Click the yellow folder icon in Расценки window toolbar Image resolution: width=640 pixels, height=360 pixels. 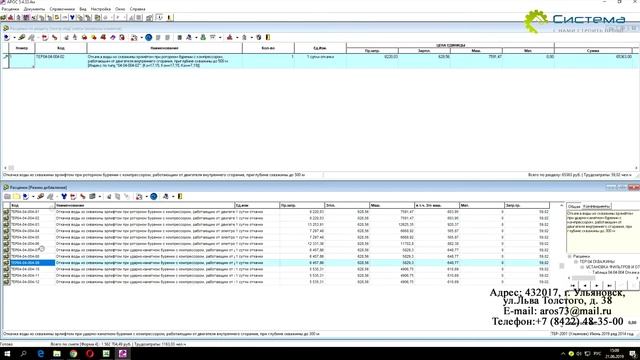16,197
